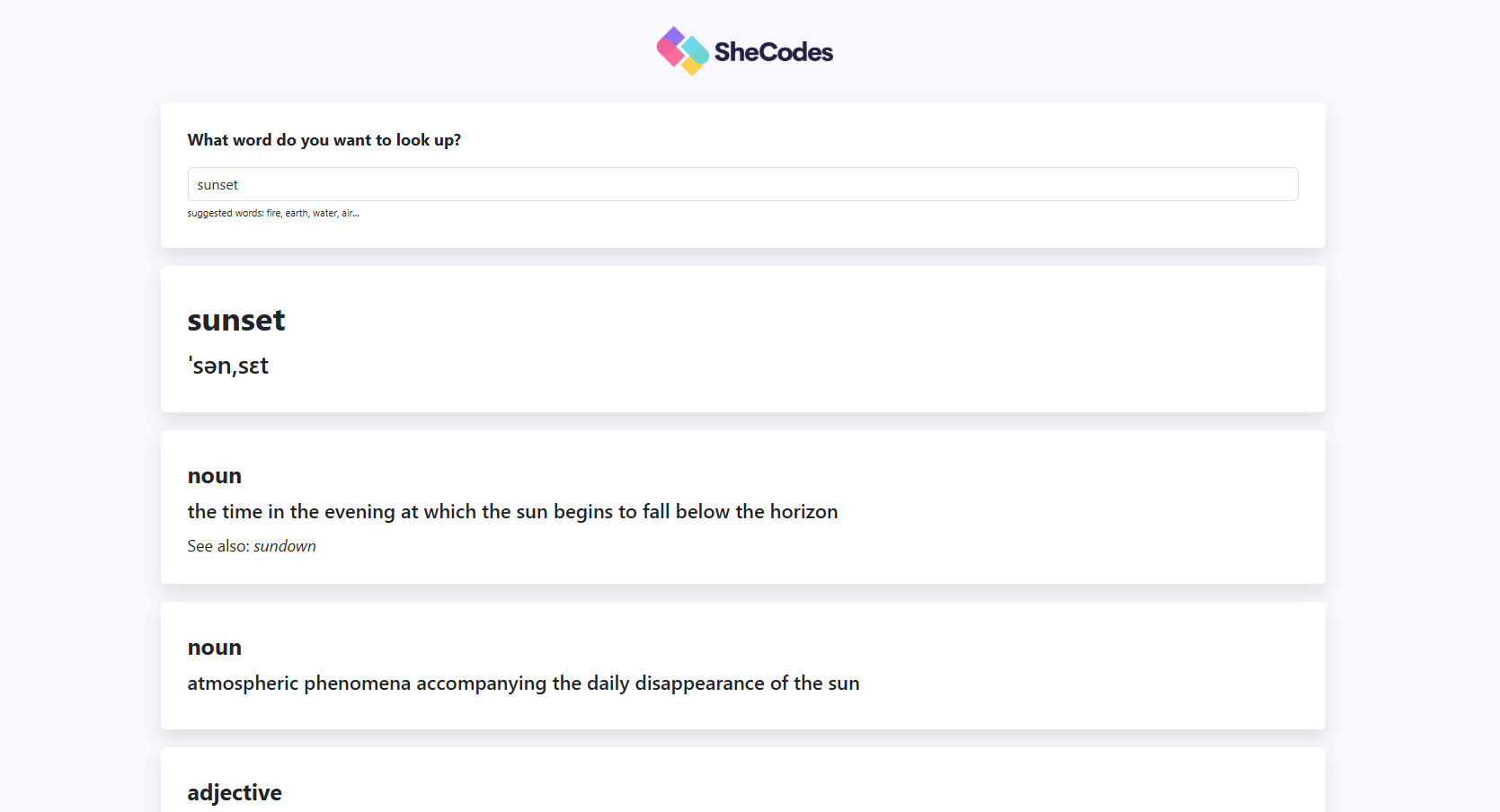The height and width of the screenshot is (812, 1500).
Task: Click the "suggested words:" hint label
Action: [225, 214]
